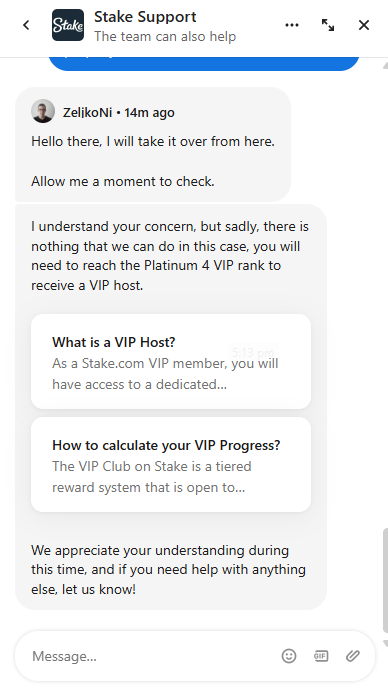Click the ZeljkoNi agent name
388x689 pixels.
click(x=87, y=112)
